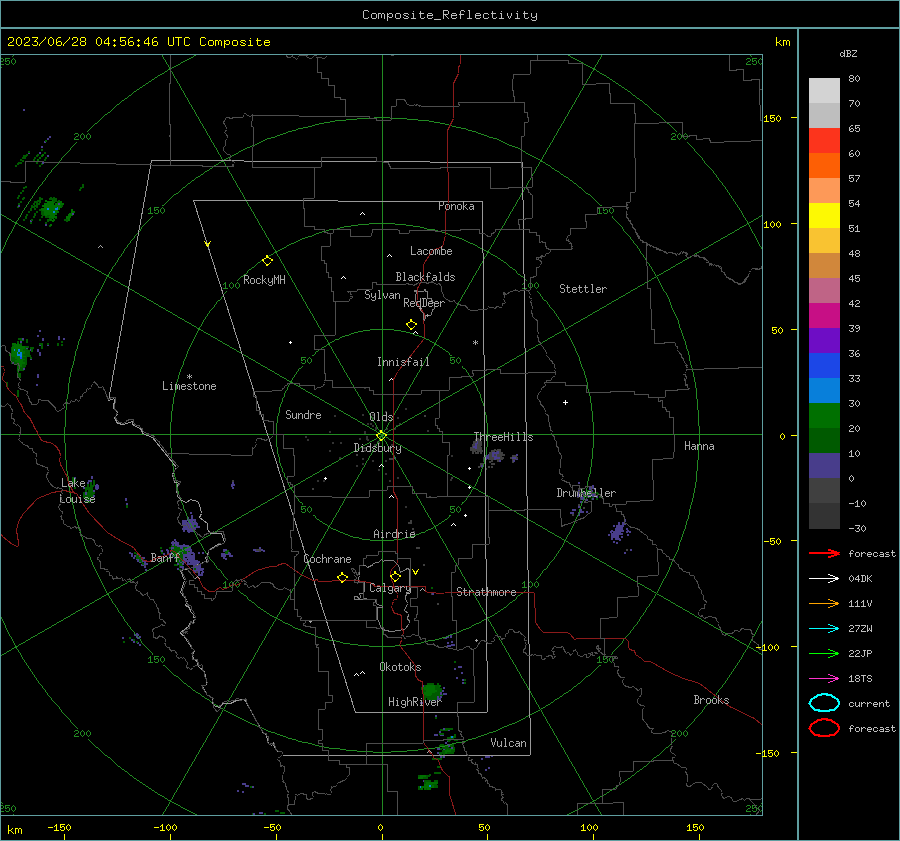Select the 10 dBZ purple swatch

pos(824,465)
